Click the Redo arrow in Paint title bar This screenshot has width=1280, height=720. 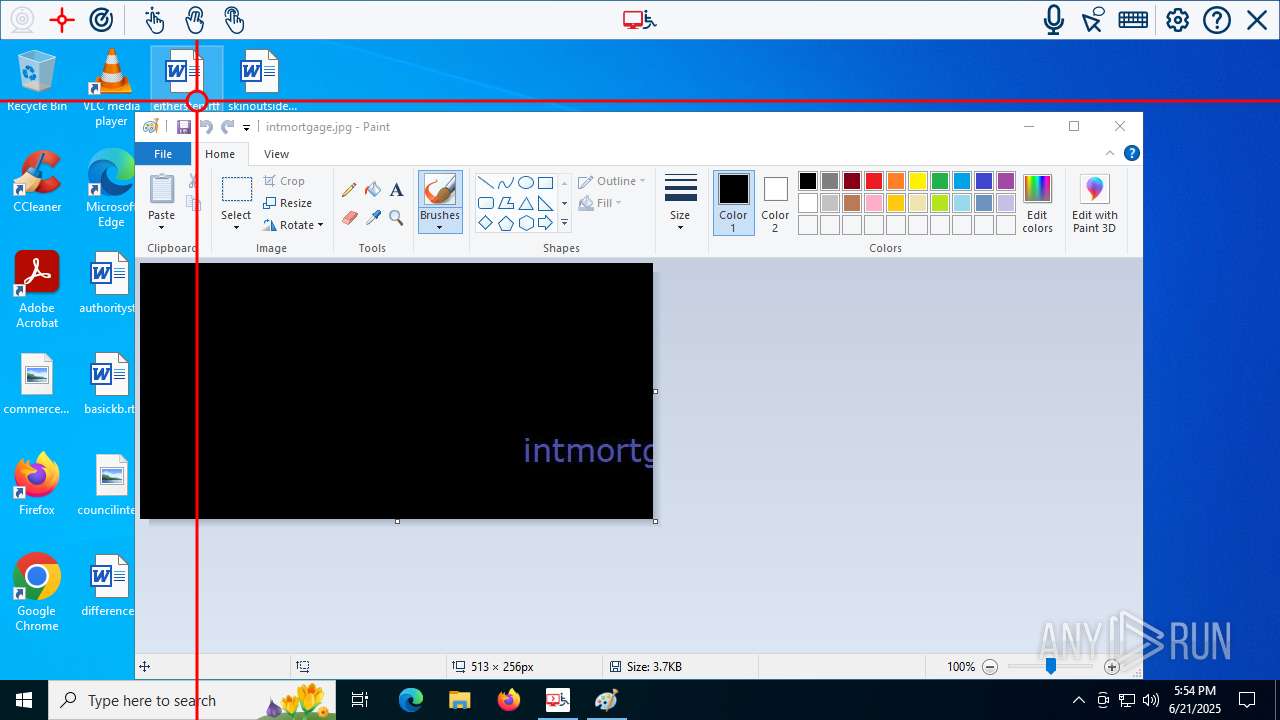[x=228, y=127]
